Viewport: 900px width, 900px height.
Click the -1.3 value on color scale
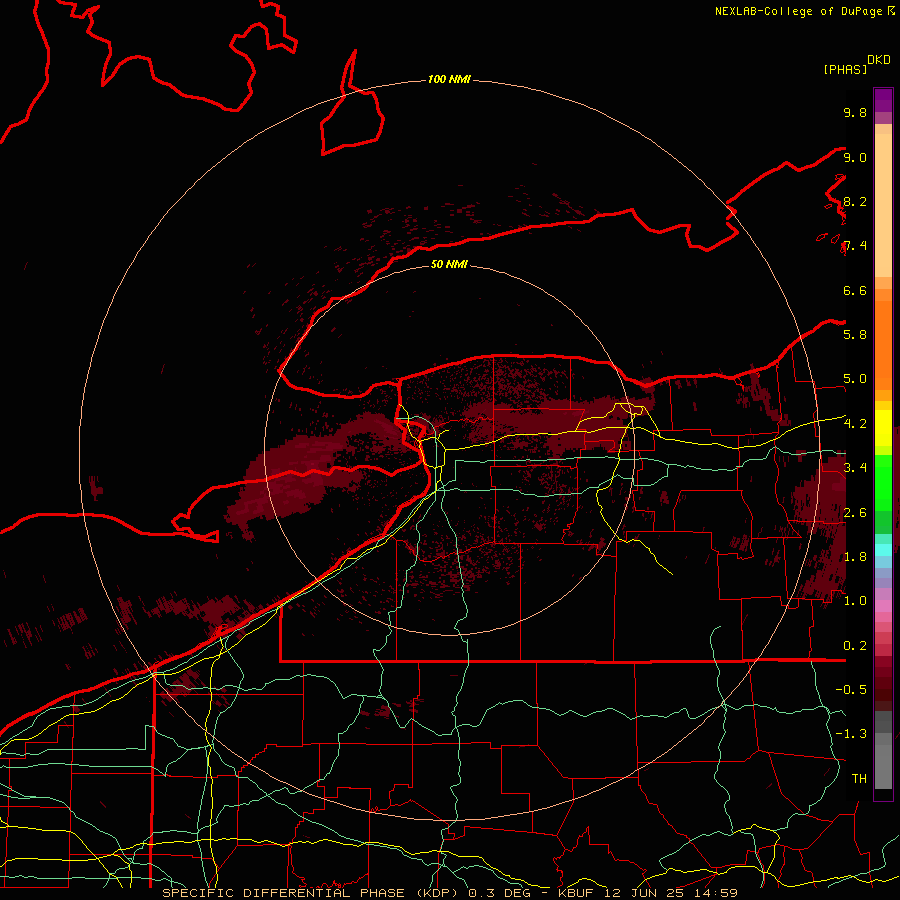851,734
